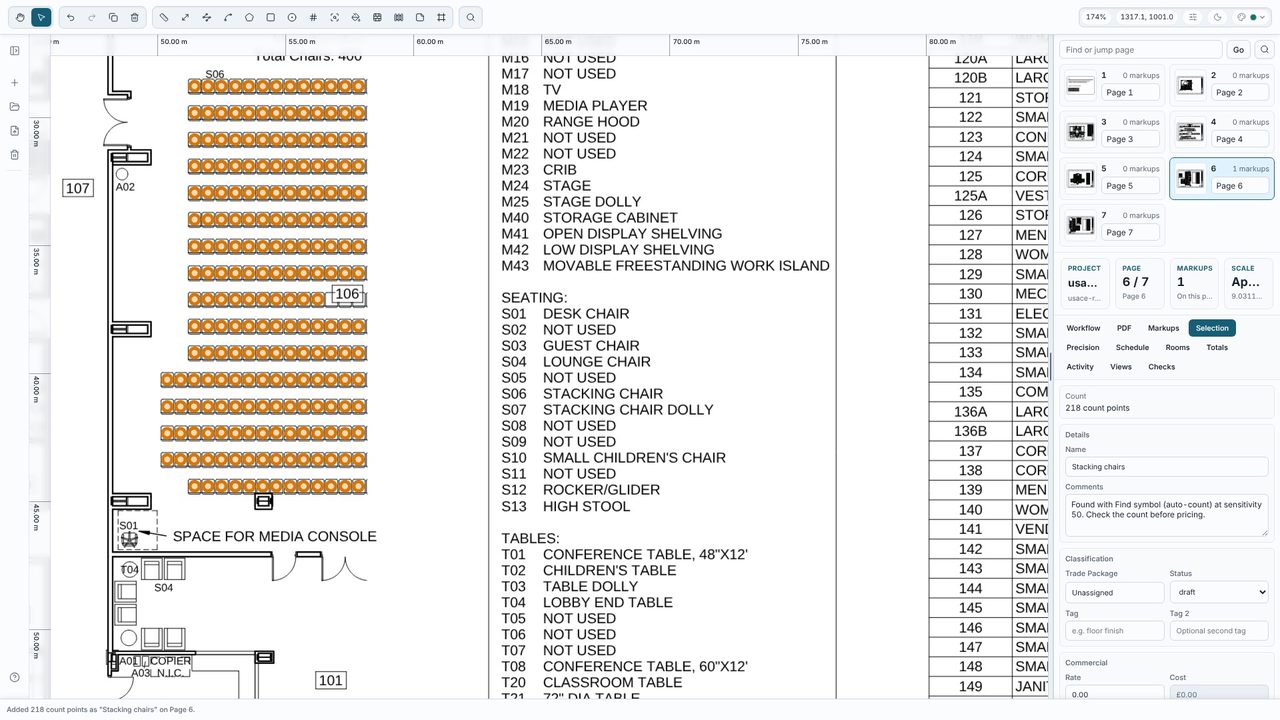Select the Pan hand tool

coord(20,17)
